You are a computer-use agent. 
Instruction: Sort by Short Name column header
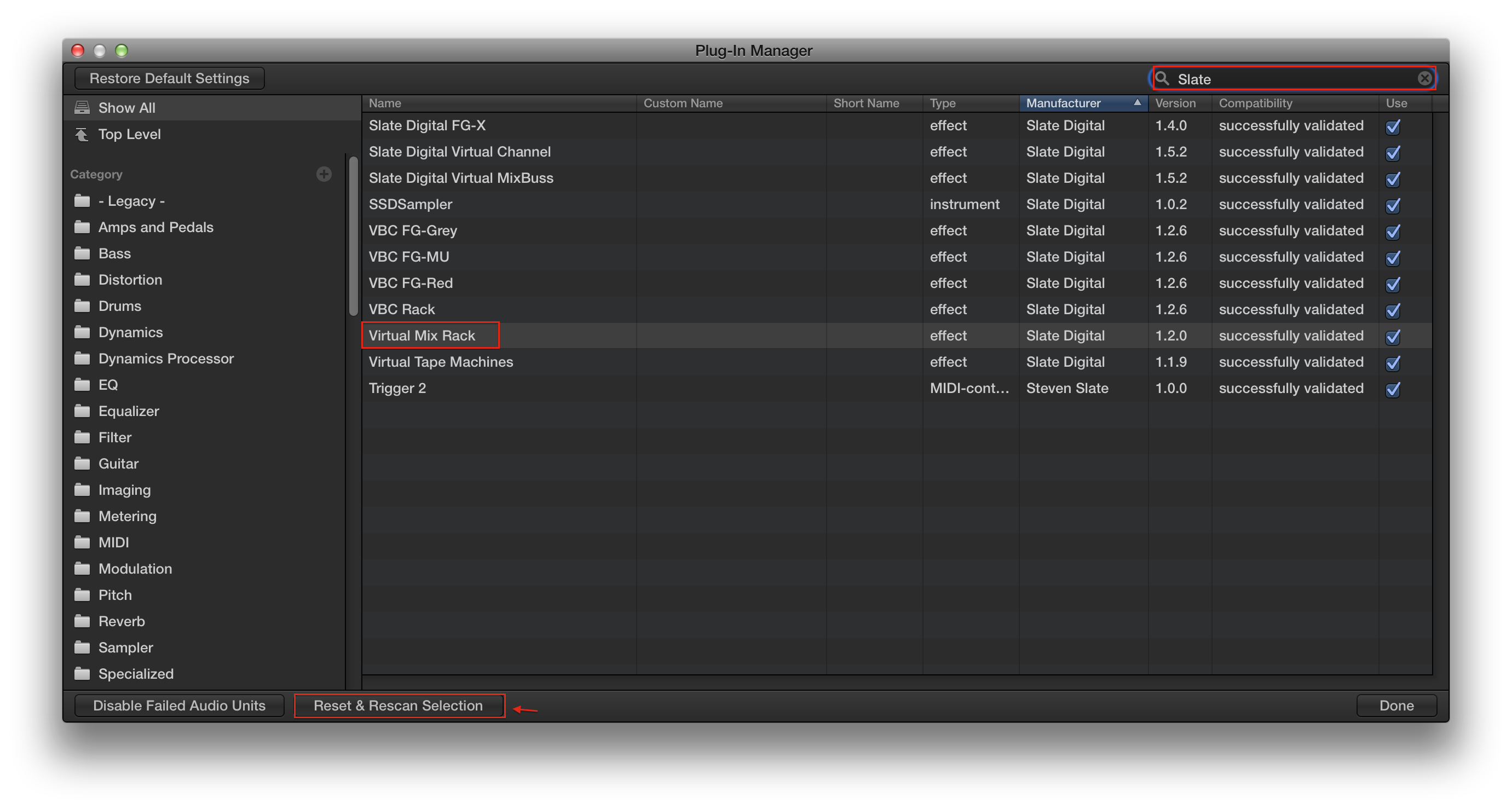pos(875,103)
